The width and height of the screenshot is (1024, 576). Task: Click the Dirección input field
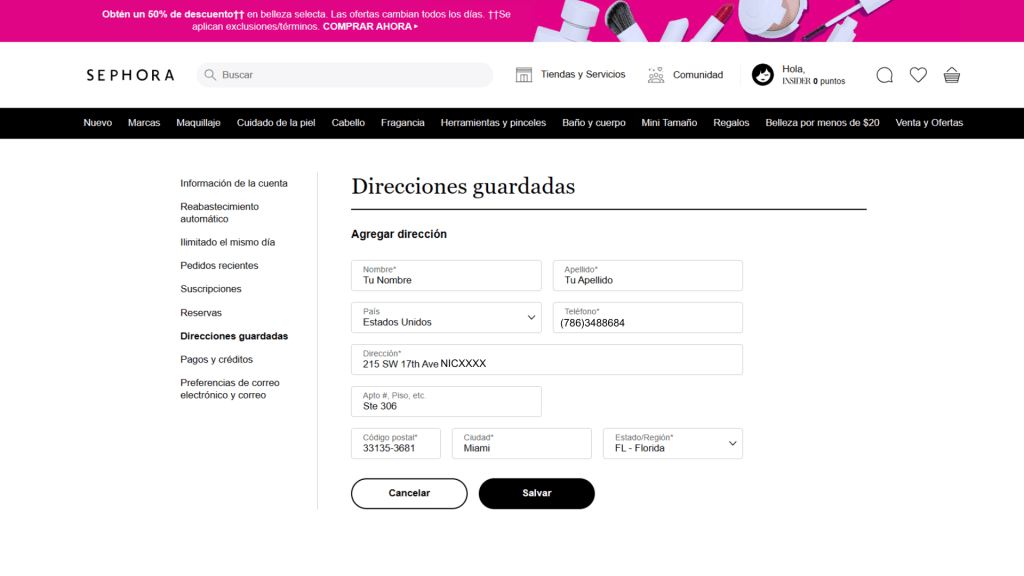547,359
